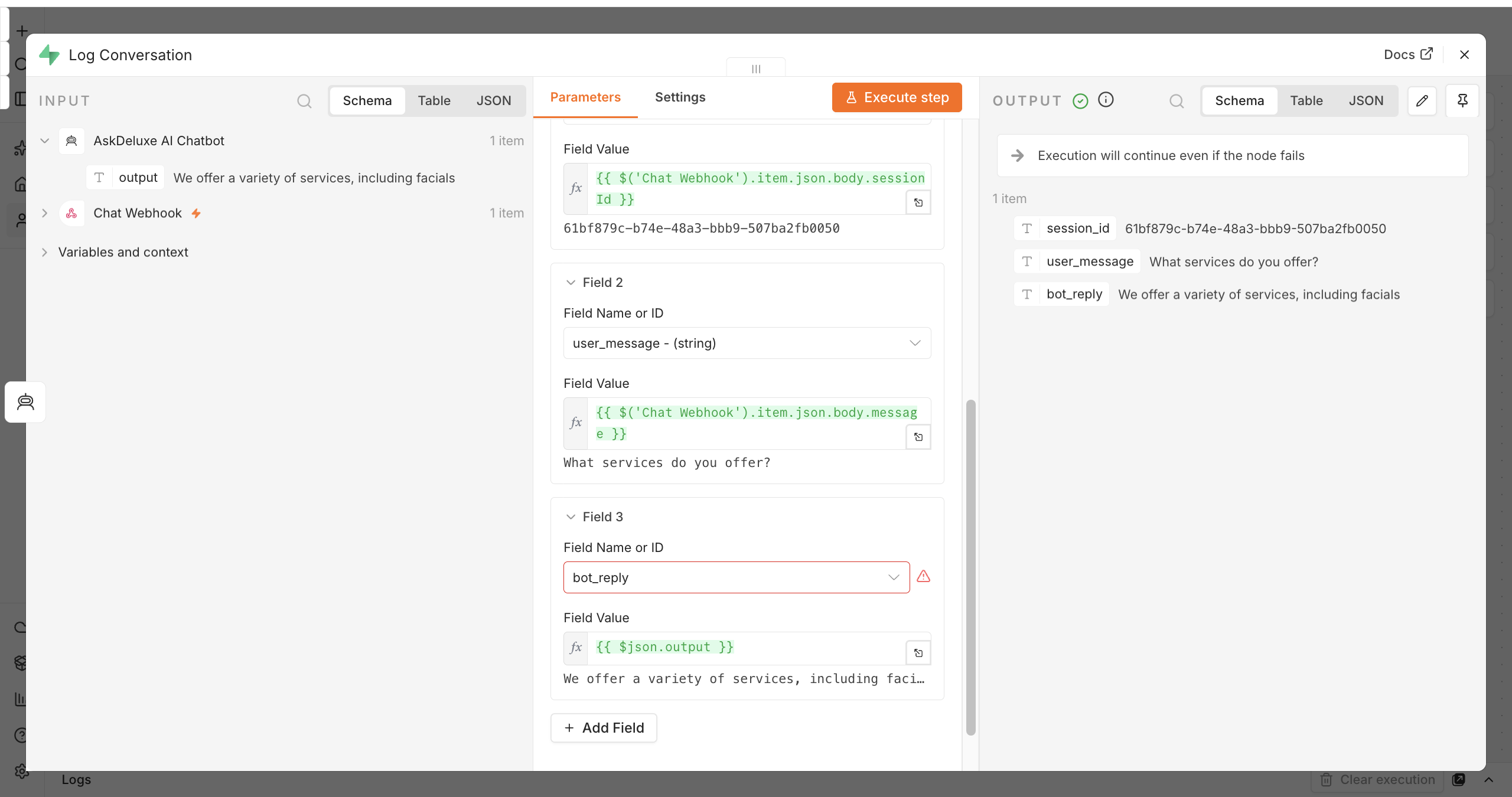Open expression editor for sessionId value

point(918,202)
